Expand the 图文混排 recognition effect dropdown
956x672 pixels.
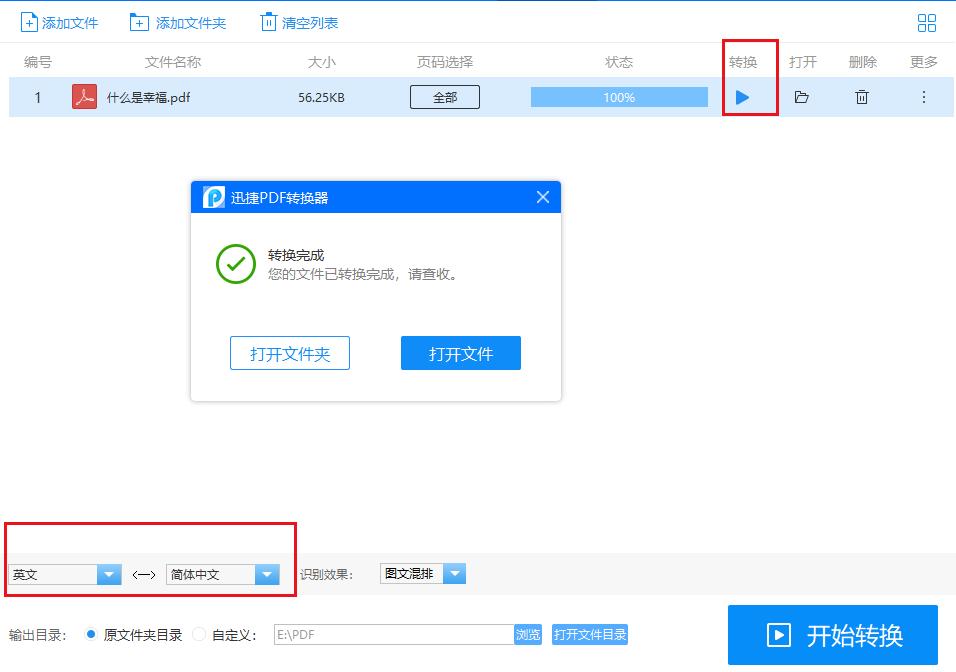tap(455, 573)
